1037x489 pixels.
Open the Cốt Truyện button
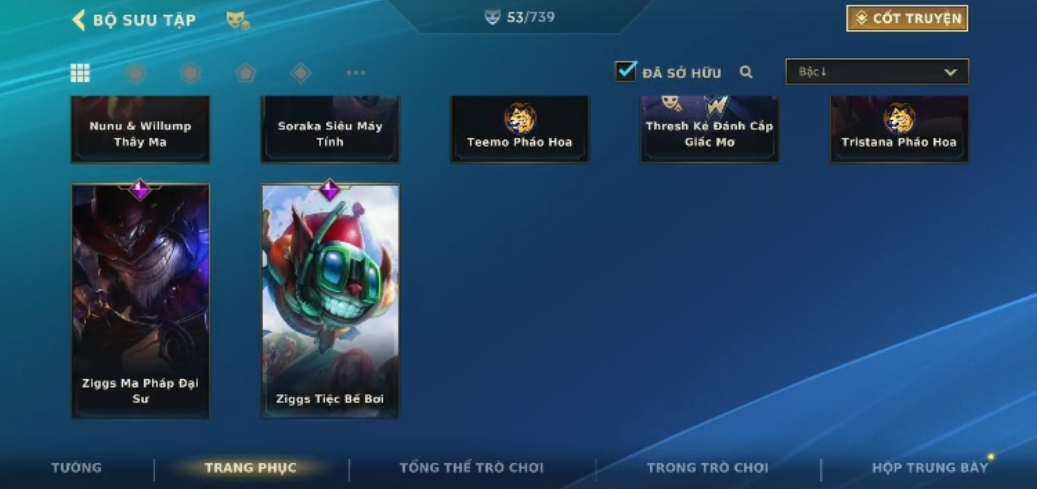(x=907, y=19)
